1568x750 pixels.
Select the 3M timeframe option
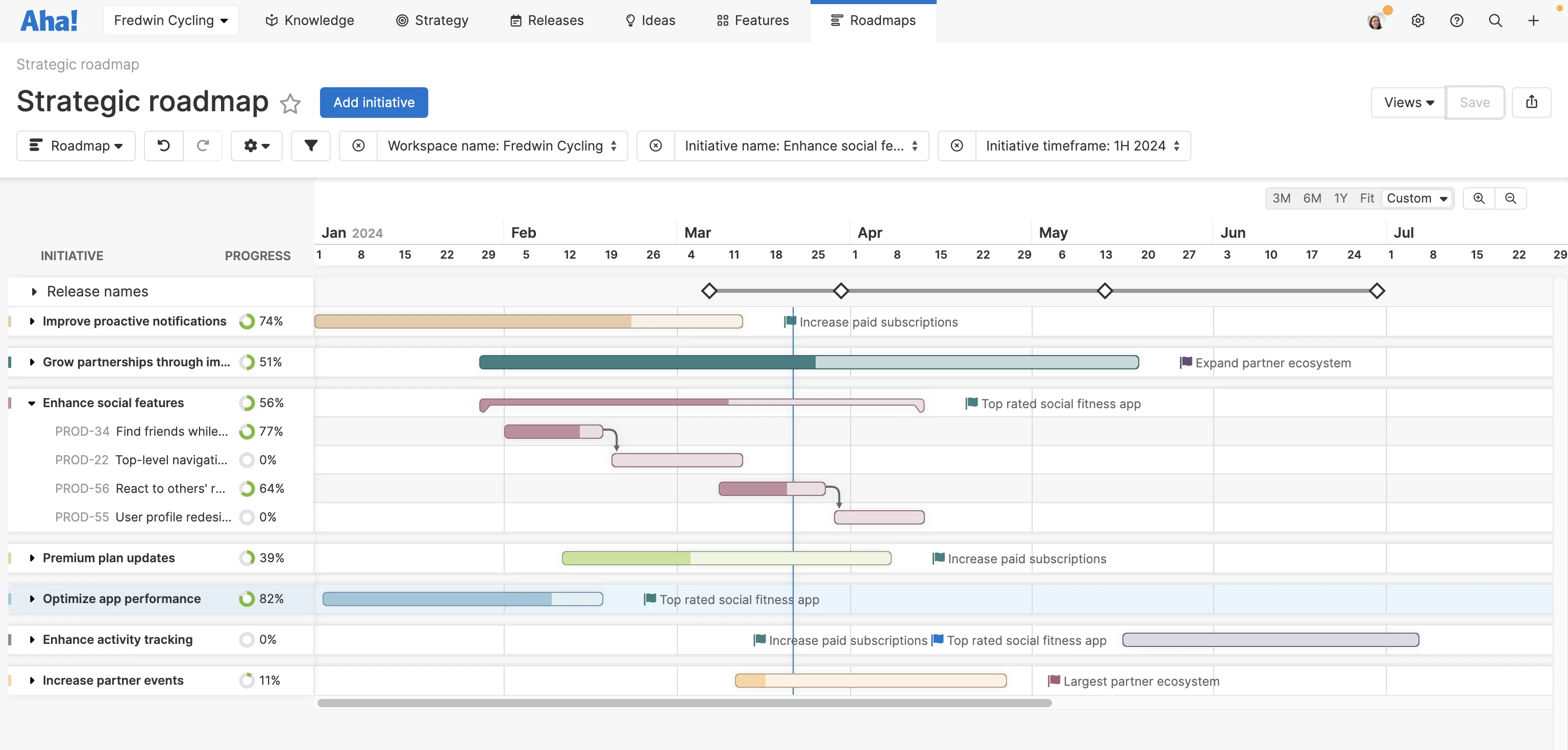click(1282, 197)
